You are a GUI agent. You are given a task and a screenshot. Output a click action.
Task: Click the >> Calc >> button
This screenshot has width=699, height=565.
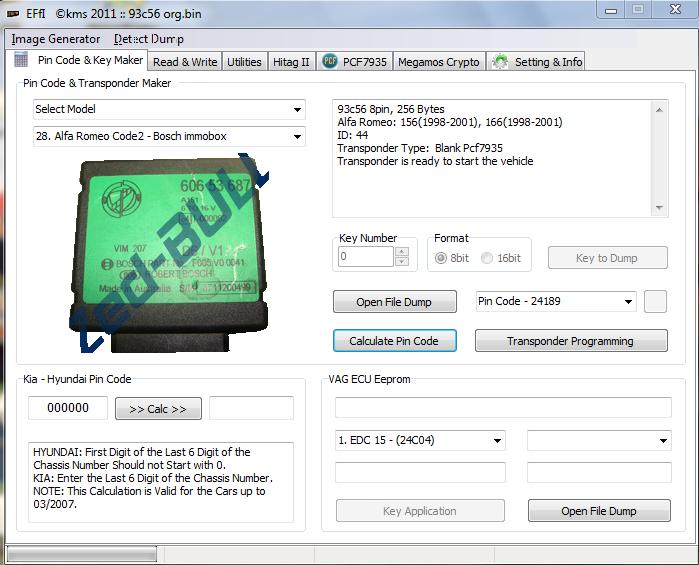click(158, 408)
